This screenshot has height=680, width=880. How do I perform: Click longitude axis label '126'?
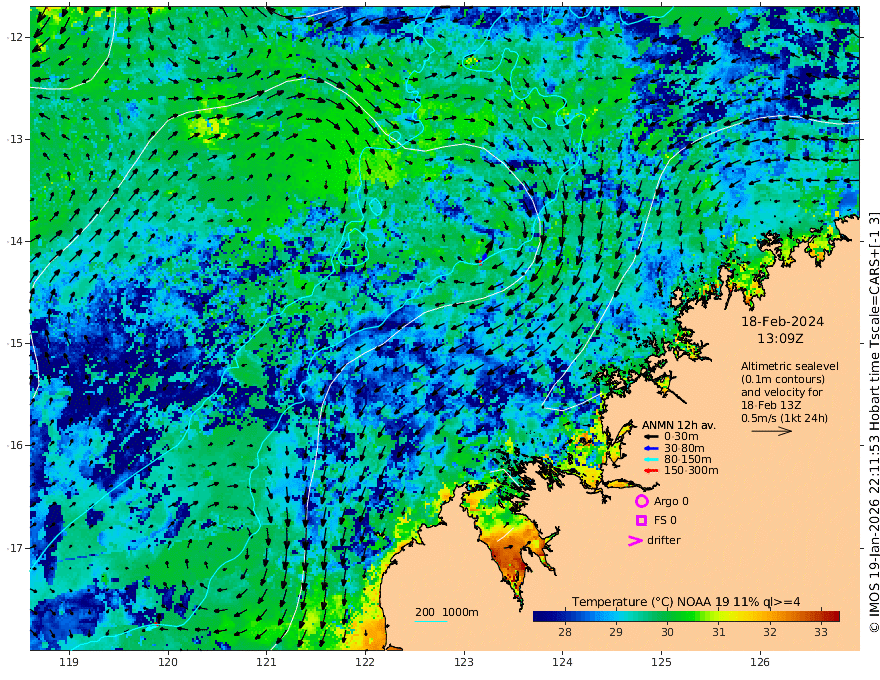tap(760, 662)
